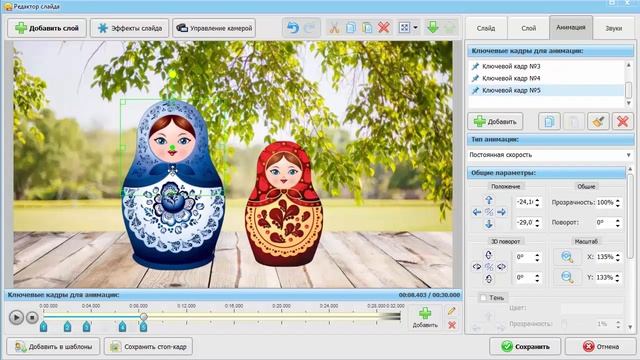This screenshot has width=640, height=360.
Task: Switch to the Слой tab
Action: pos(529,28)
